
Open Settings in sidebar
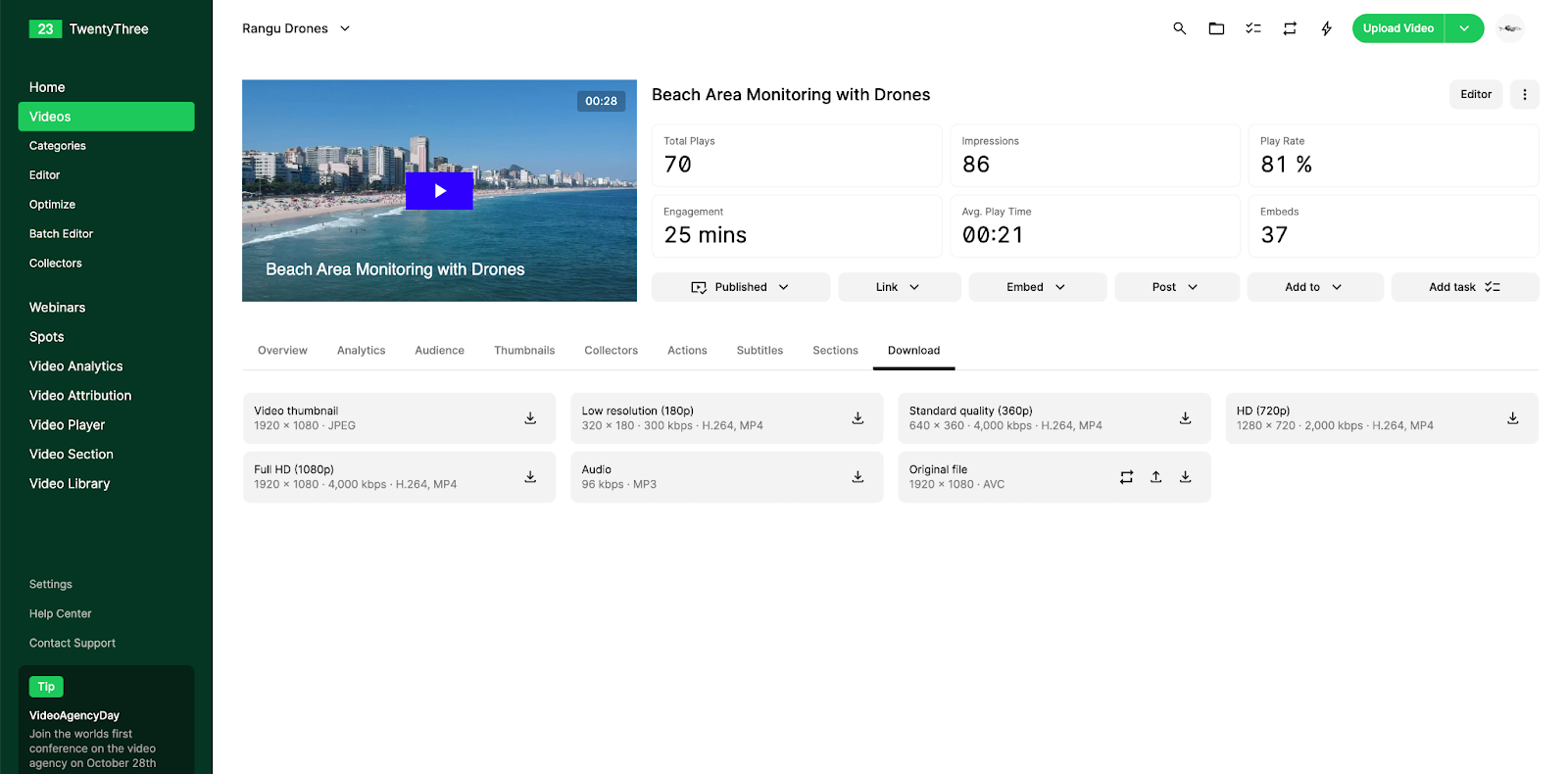[x=51, y=584]
